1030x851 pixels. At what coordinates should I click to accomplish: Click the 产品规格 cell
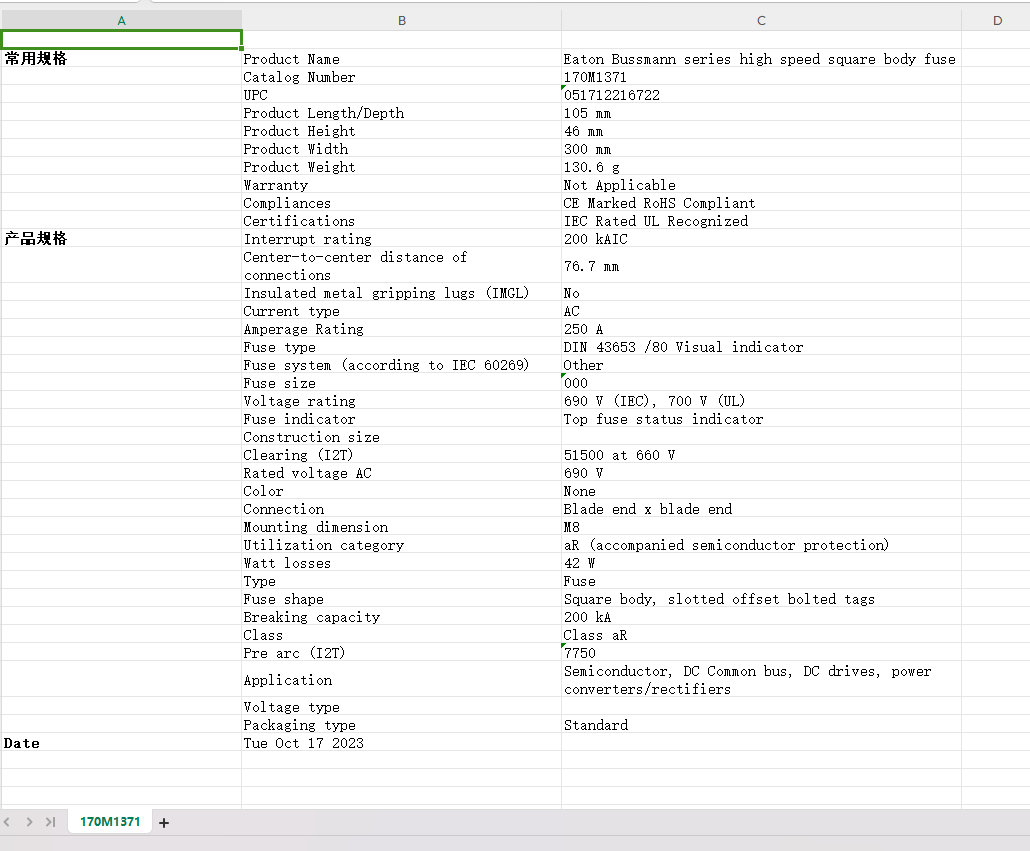(122, 238)
